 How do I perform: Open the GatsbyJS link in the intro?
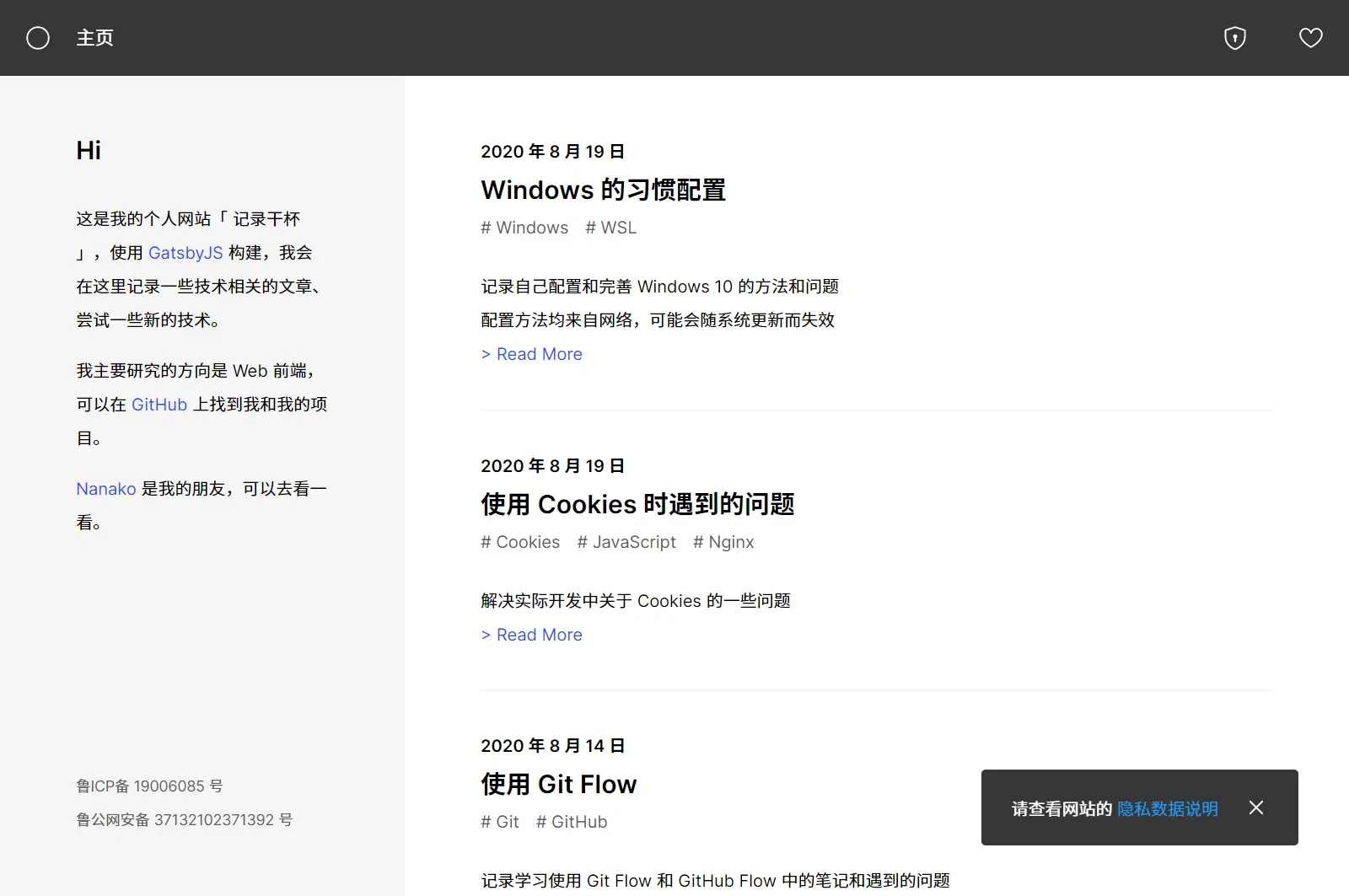point(185,252)
